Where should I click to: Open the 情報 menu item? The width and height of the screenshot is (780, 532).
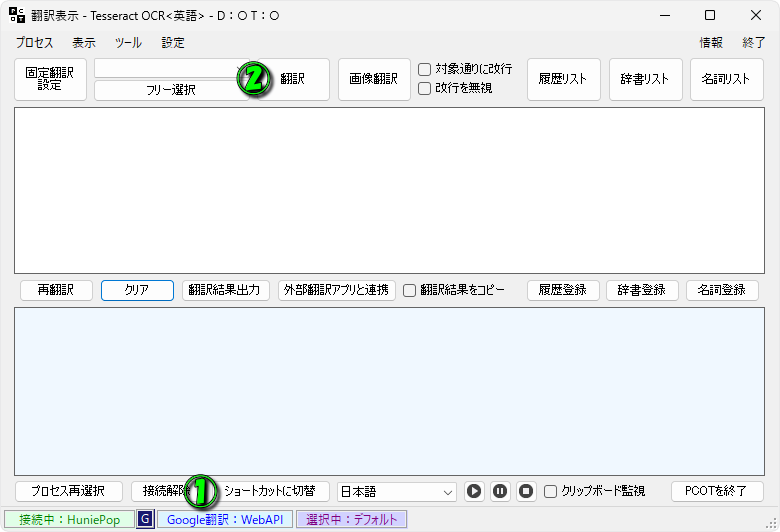click(x=711, y=43)
